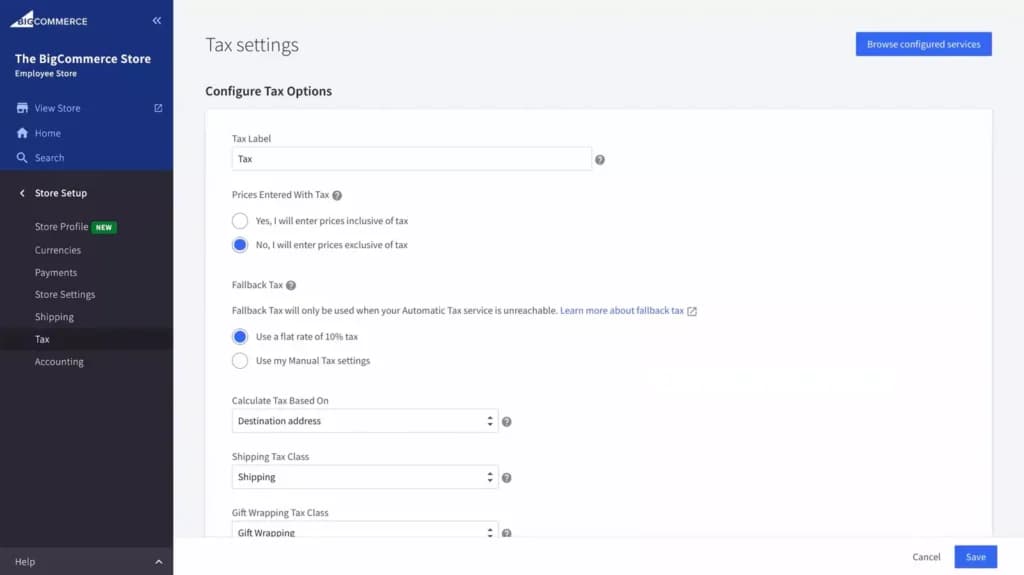Open help tooltip beside Tax Label field
This screenshot has height=575, width=1024.
[x=600, y=159]
